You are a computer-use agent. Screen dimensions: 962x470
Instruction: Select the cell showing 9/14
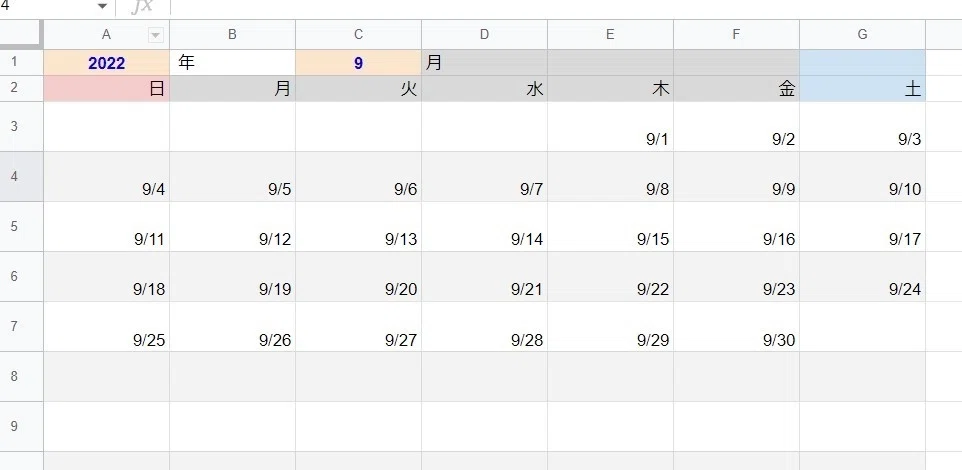point(485,227)
